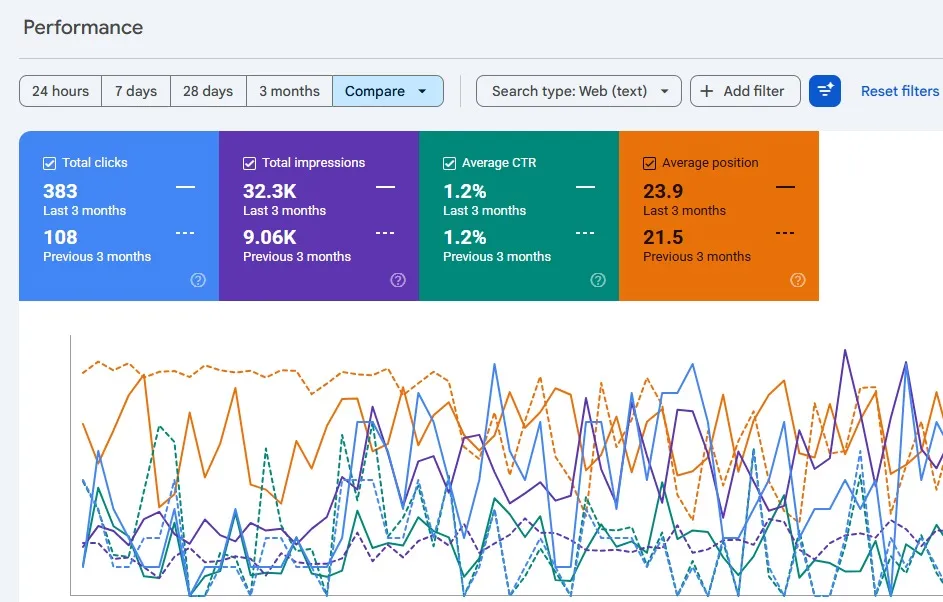Click plus icon in Add filter

707,91
